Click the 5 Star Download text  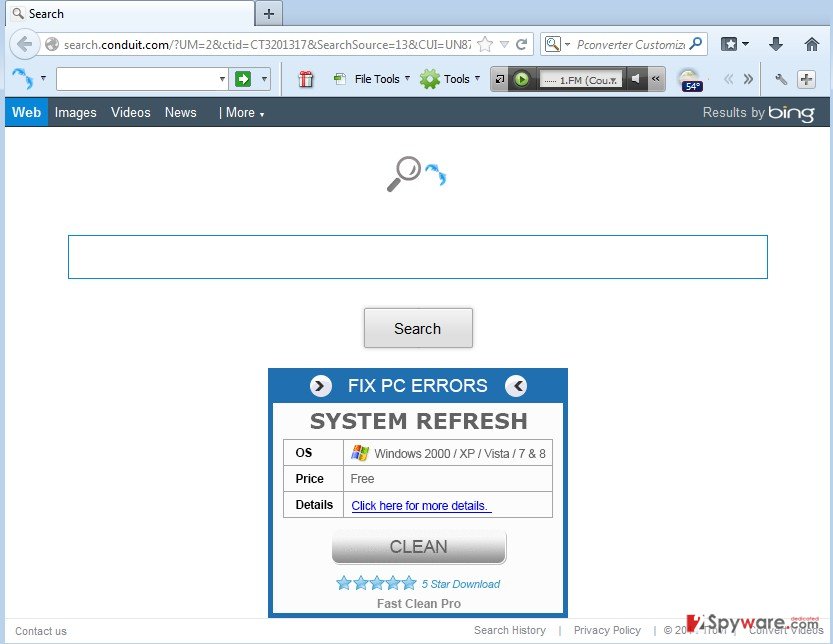point(461,584)
